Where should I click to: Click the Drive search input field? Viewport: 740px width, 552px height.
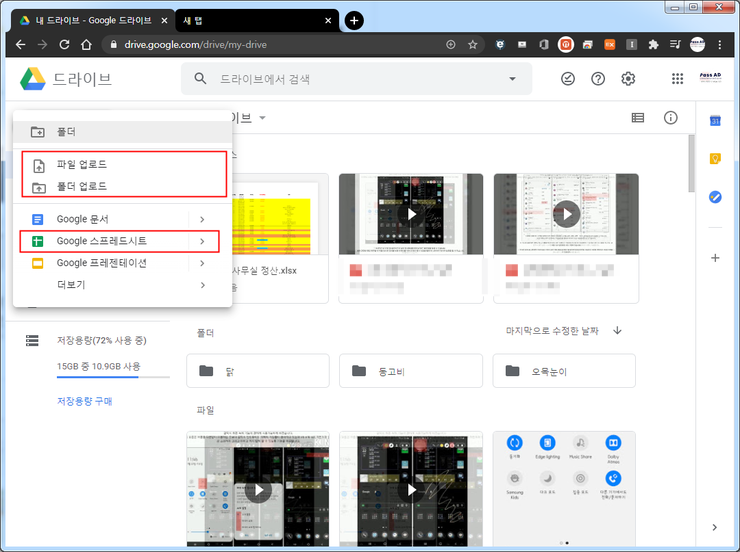[357, 79]
